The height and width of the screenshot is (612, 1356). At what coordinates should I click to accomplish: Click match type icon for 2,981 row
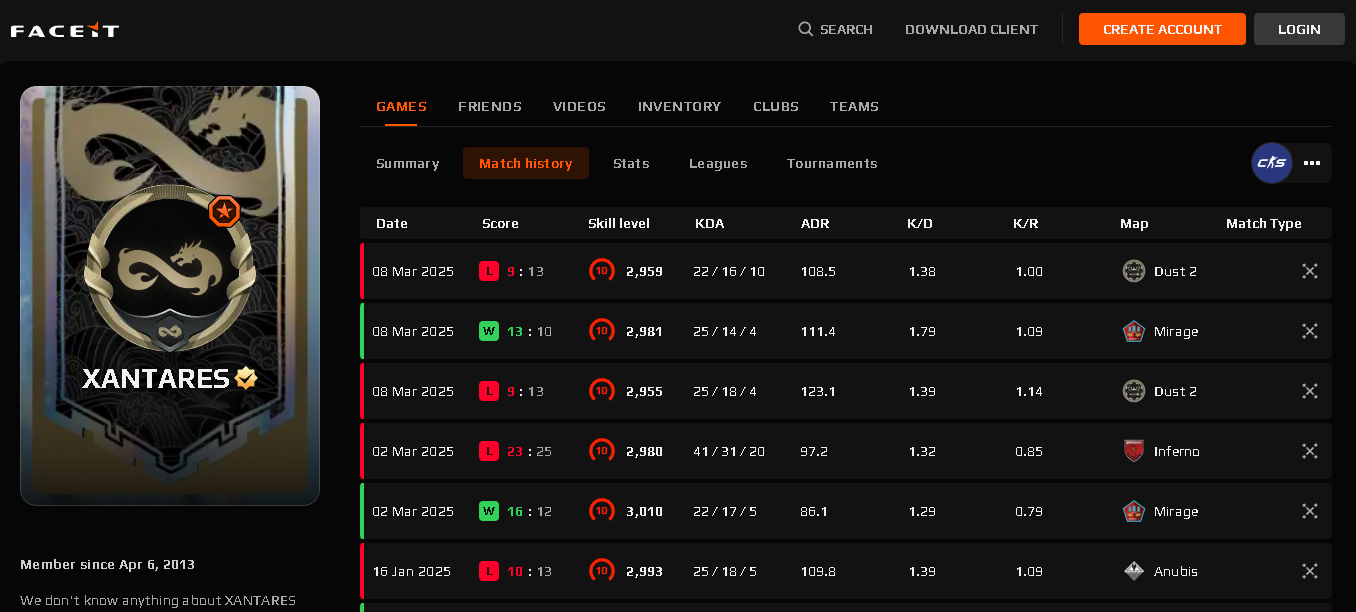[1310, 331]
